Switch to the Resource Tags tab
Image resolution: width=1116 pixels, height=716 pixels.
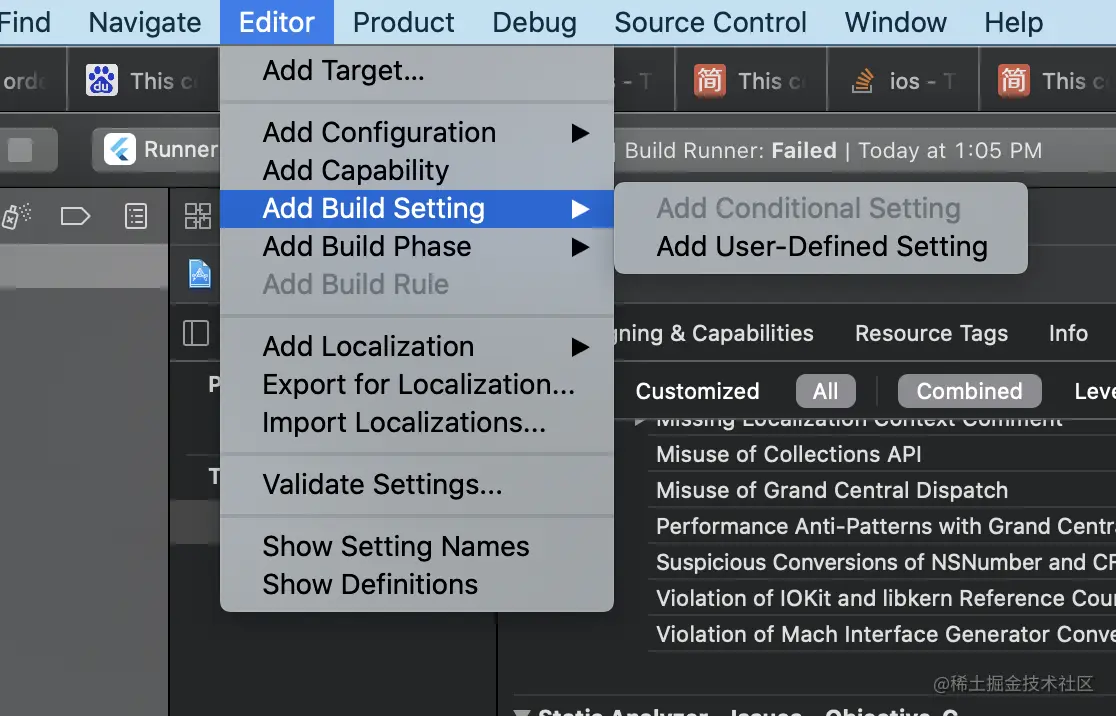click(931, 333)
